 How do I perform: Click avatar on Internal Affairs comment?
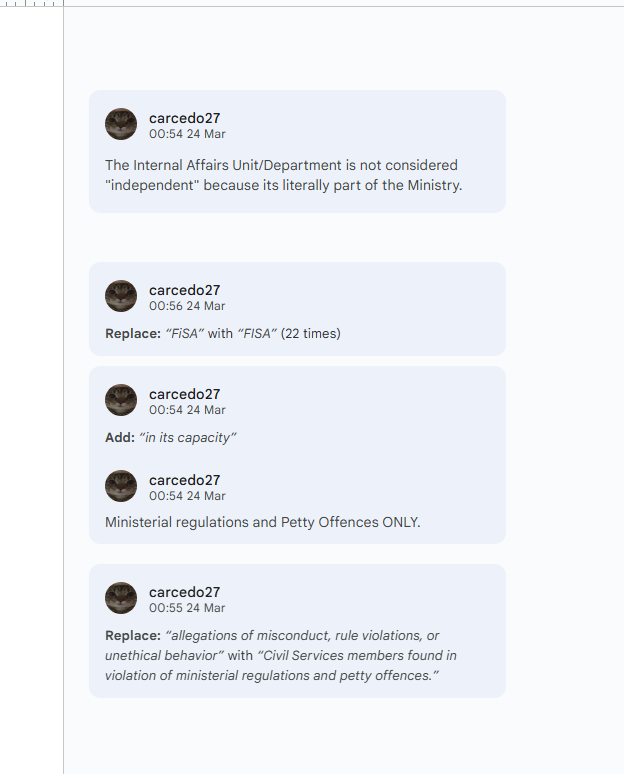tap(121, 124)
